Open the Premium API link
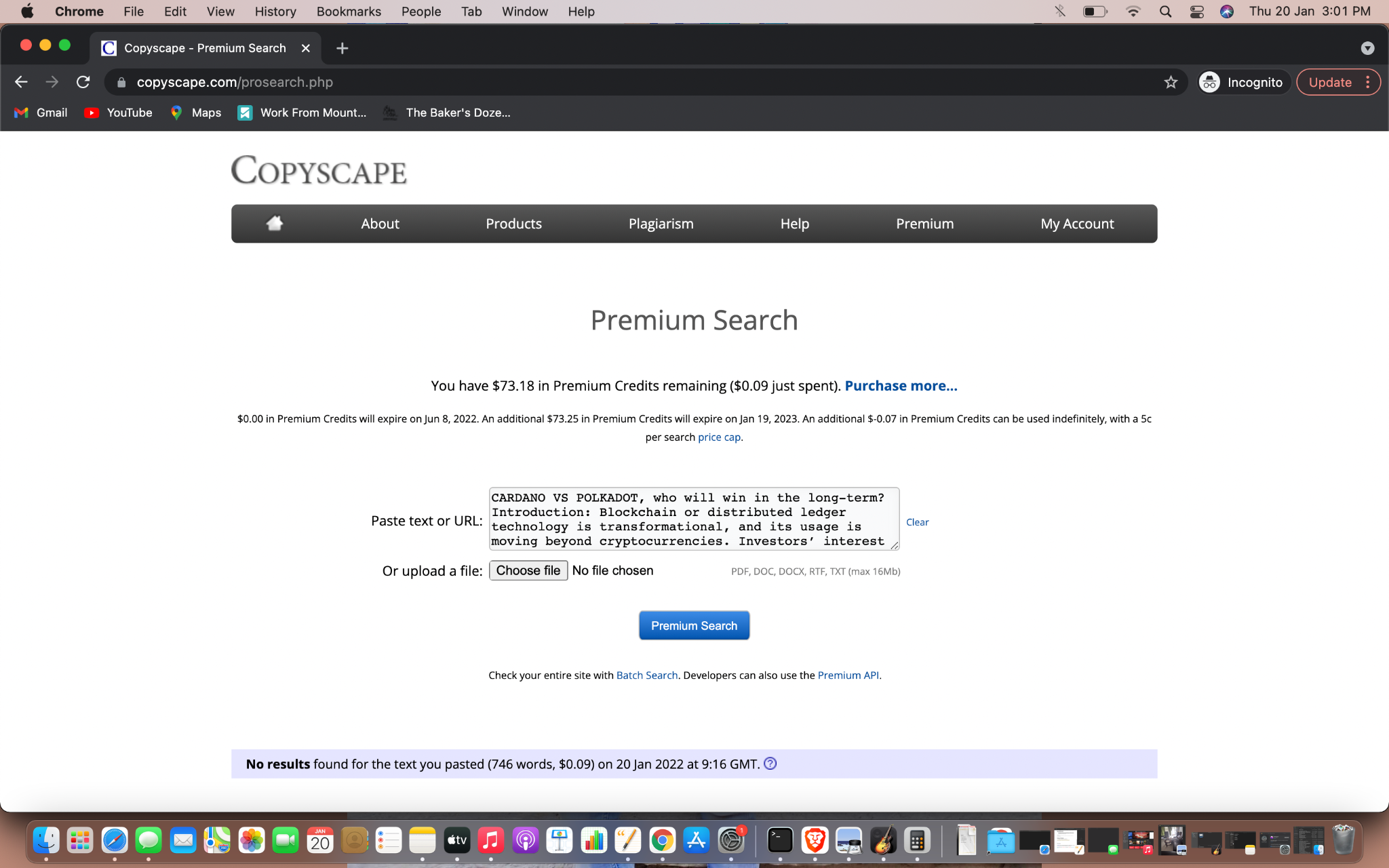The width and height of the screenshot is (1389, 868). [x=848, y=675]
